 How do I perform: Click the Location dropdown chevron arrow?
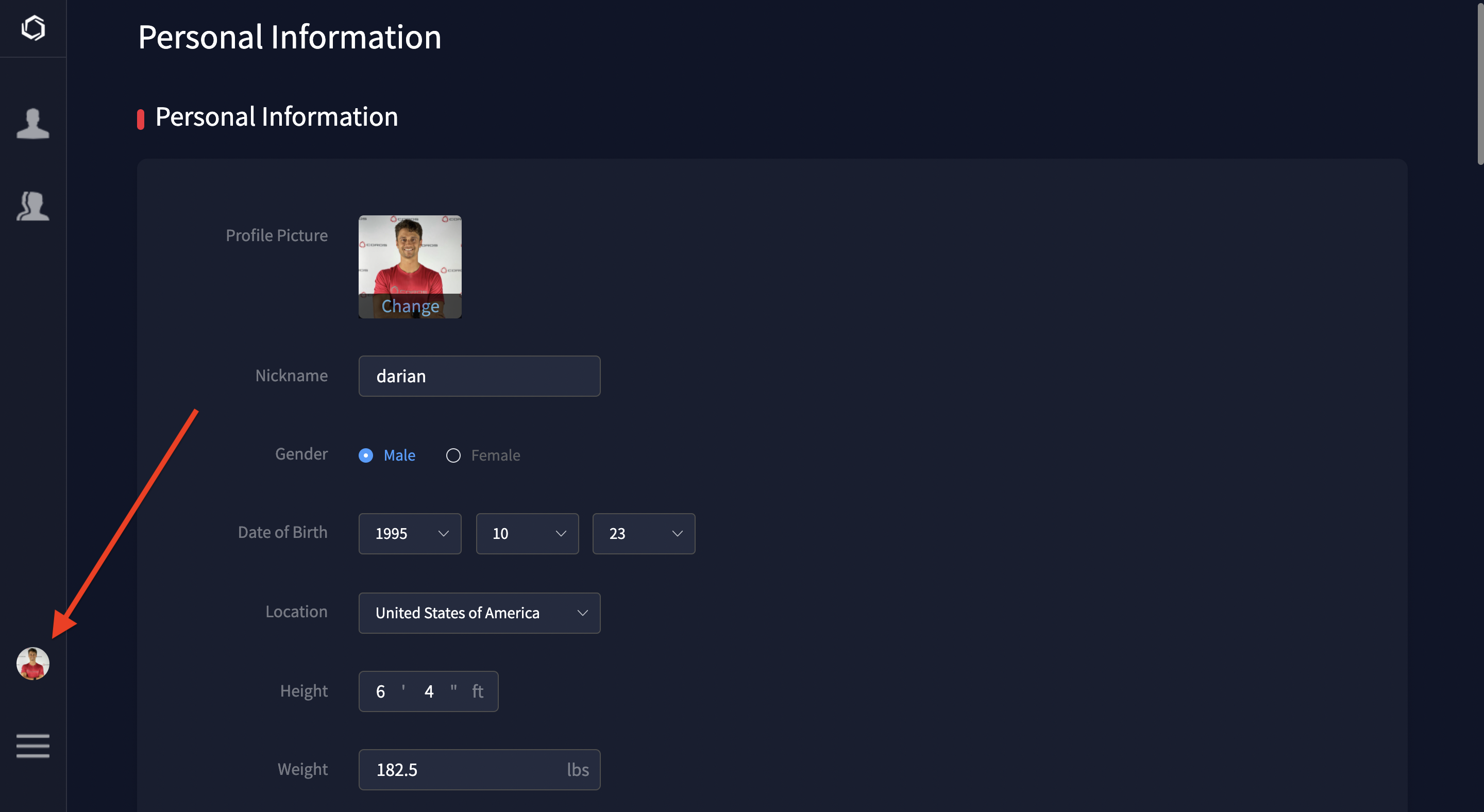(x=582, y=613)
